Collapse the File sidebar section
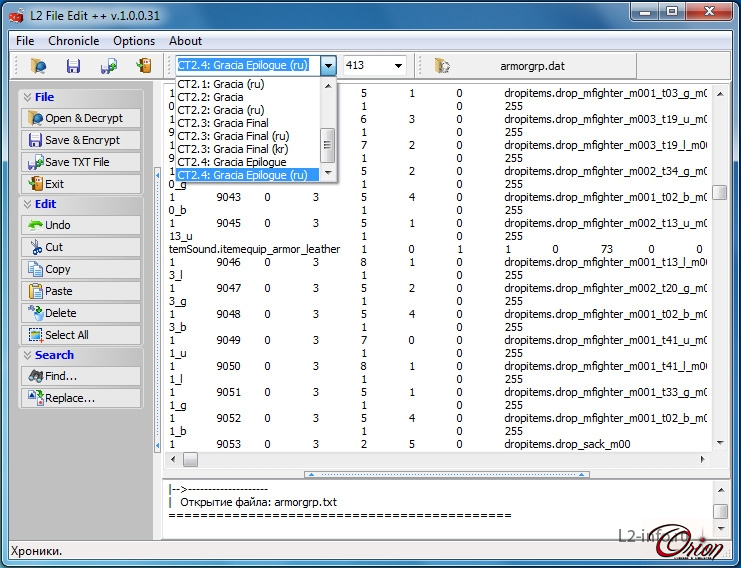 (27, 97)
